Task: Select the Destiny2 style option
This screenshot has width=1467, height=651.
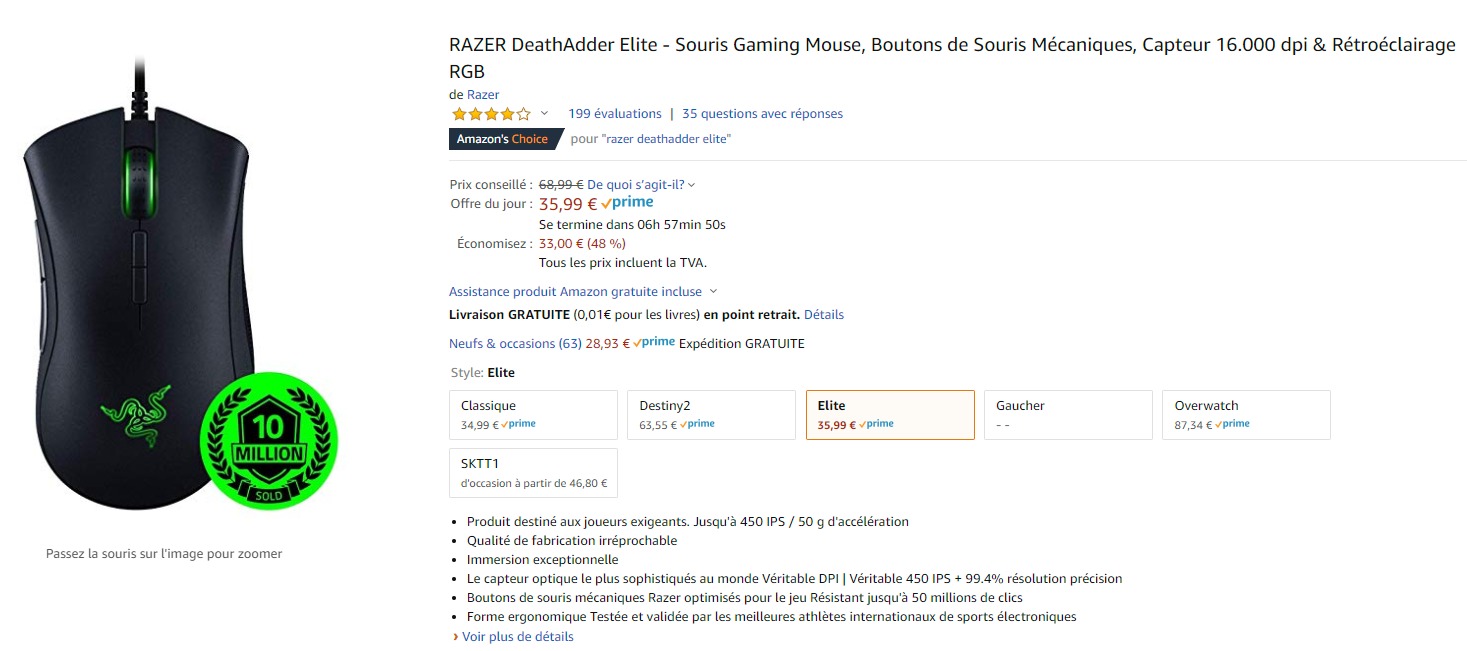Action: click(x=711, y=414)
